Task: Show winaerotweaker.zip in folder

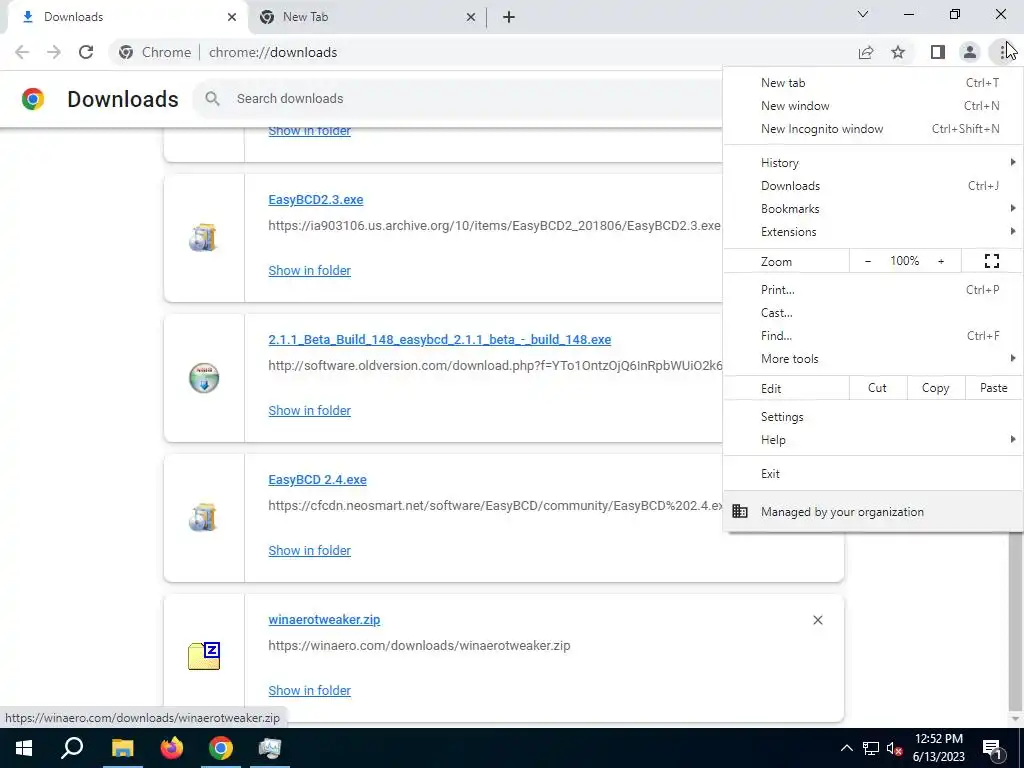Action: (310, 690)
